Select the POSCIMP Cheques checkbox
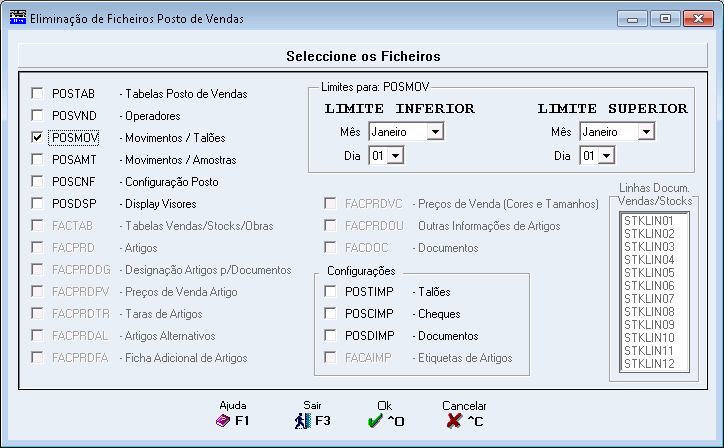Viewport: 724px width, 448px height. pyautogui.click(x=330, y=313)
